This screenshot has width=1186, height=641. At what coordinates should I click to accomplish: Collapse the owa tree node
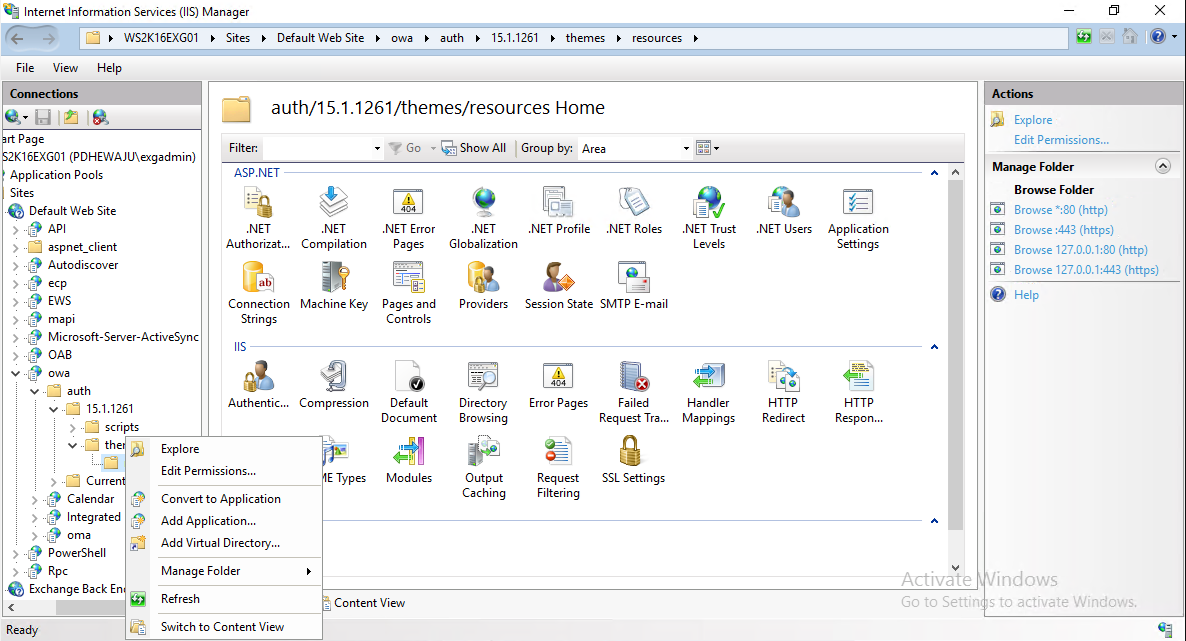15,373
